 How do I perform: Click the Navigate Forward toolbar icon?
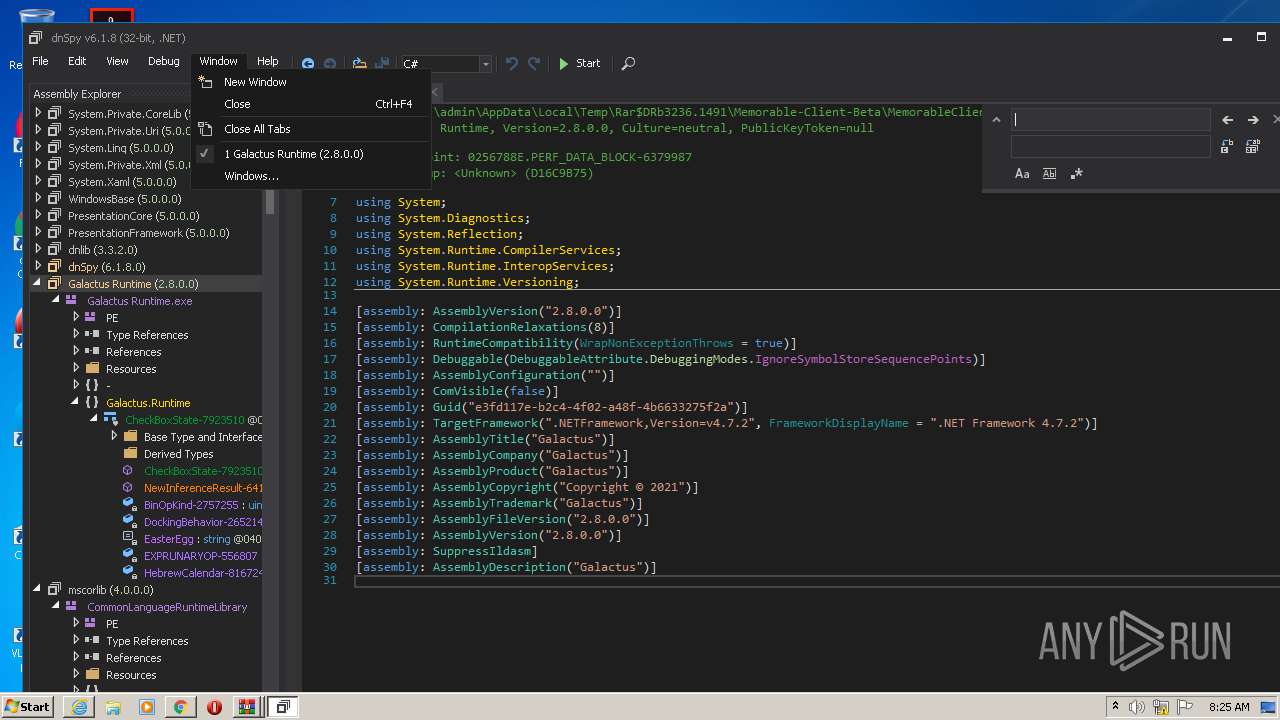pos(330,63)
